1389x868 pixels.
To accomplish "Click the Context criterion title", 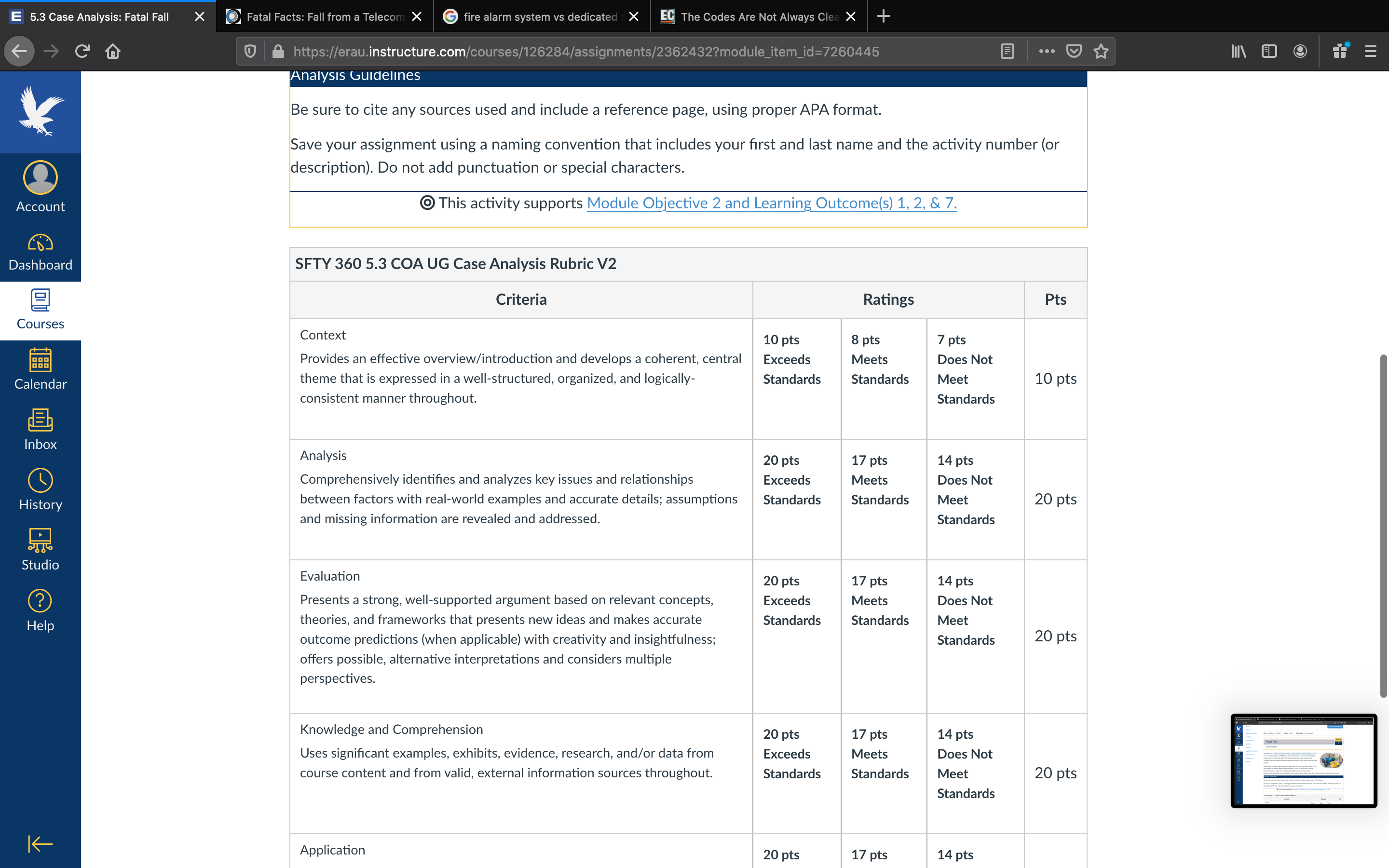I will click(x=323, y=335).
